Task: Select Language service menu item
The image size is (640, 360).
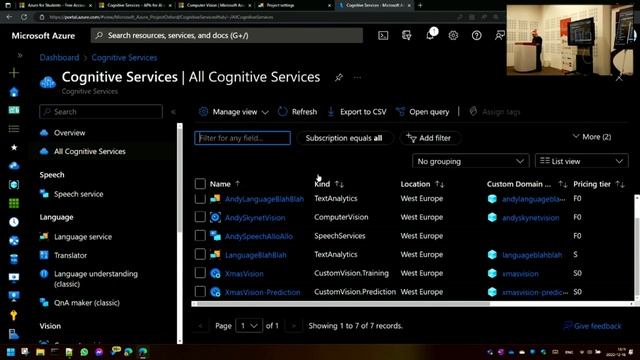Action: point(83,237)
